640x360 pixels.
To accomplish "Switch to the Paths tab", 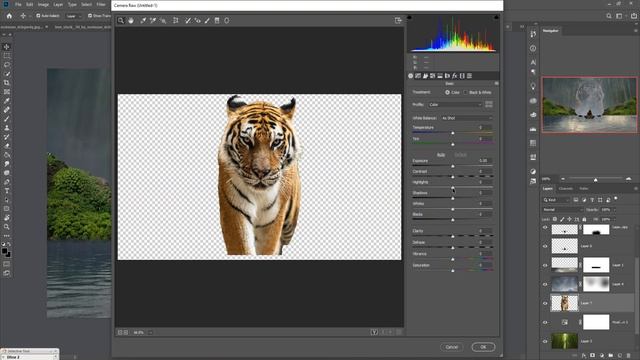I will tap(584, 189).
